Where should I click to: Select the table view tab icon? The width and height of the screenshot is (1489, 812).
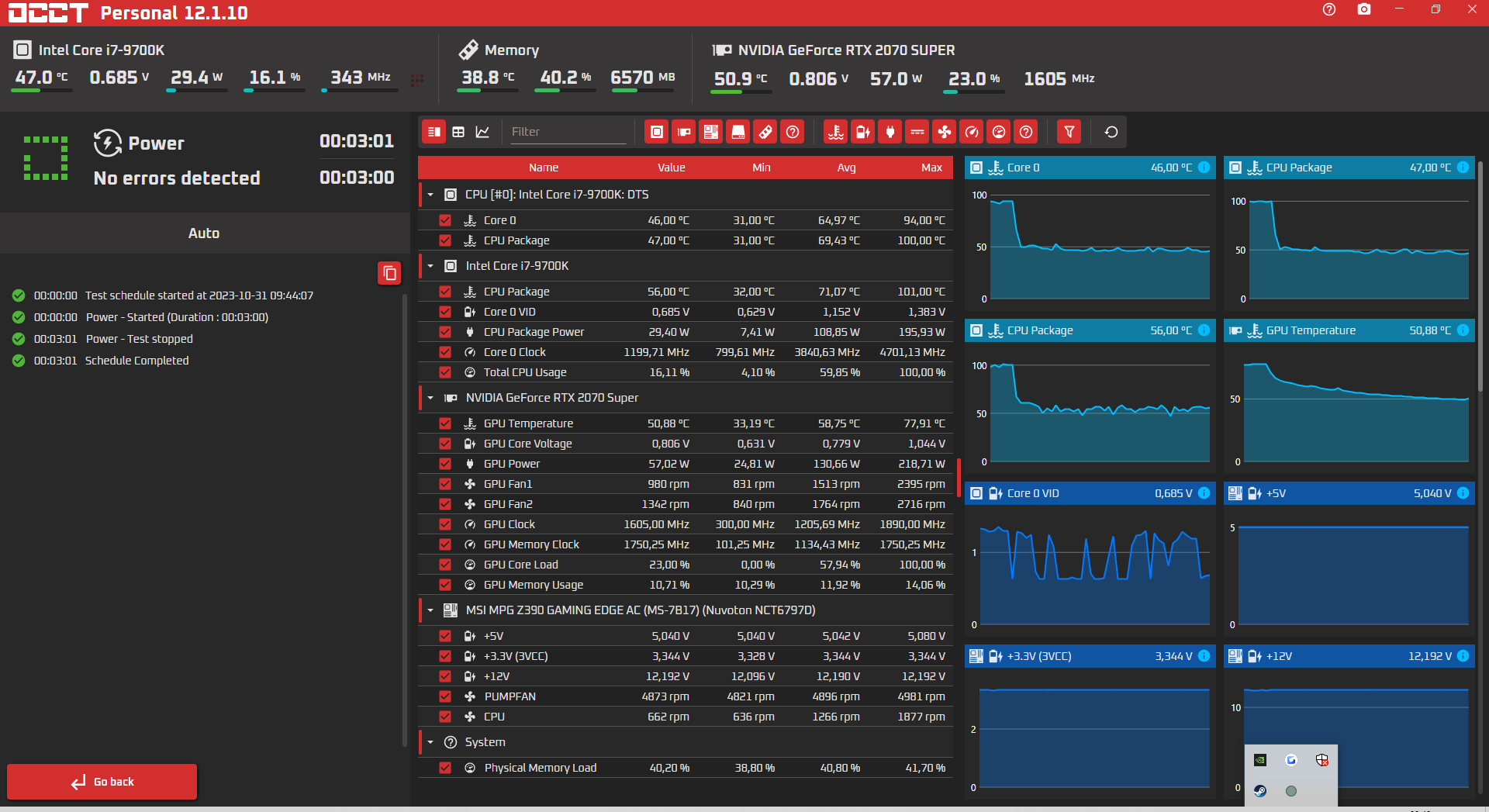point(458,132)
